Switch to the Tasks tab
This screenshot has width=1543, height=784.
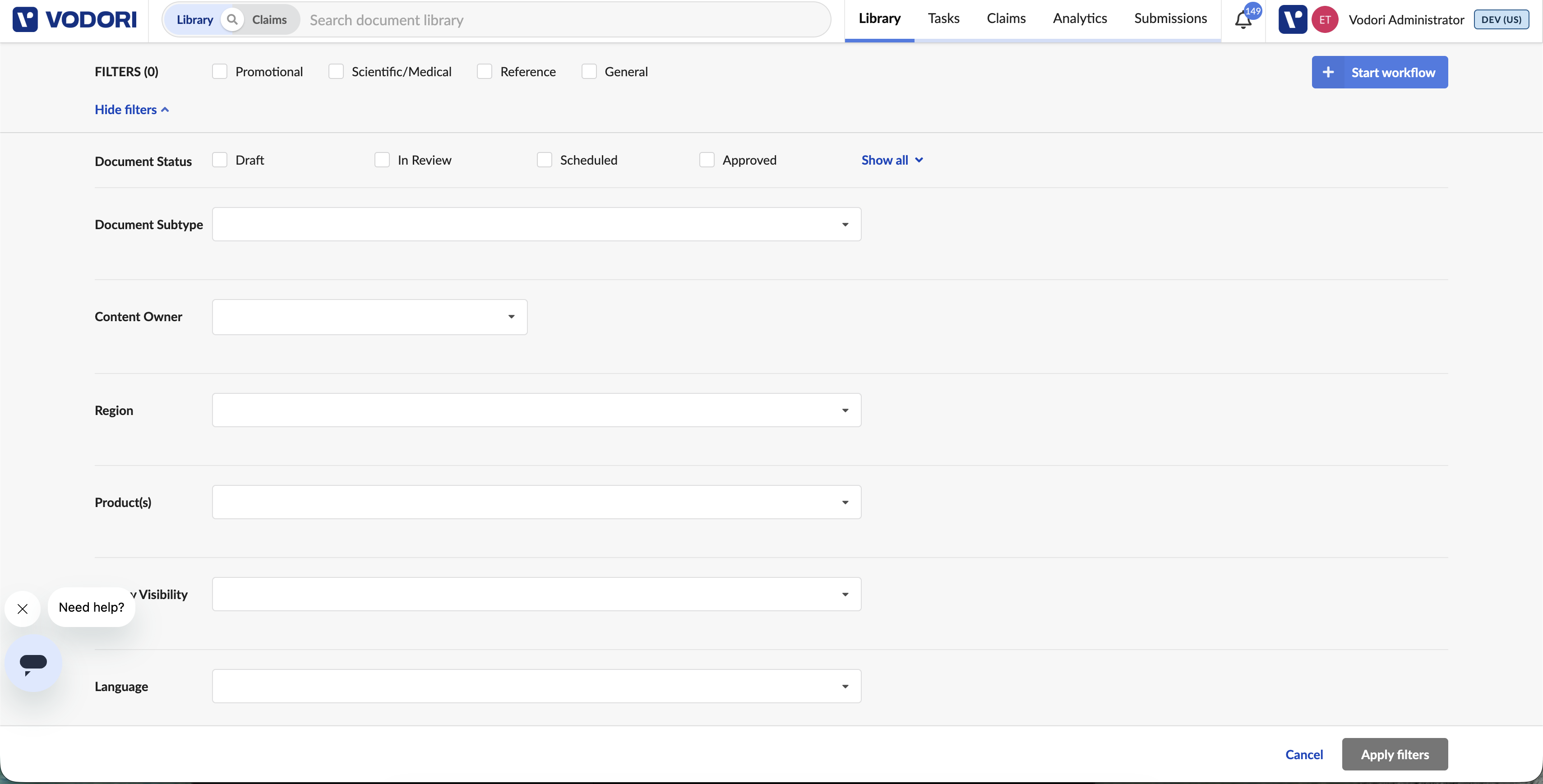[943, 19]
